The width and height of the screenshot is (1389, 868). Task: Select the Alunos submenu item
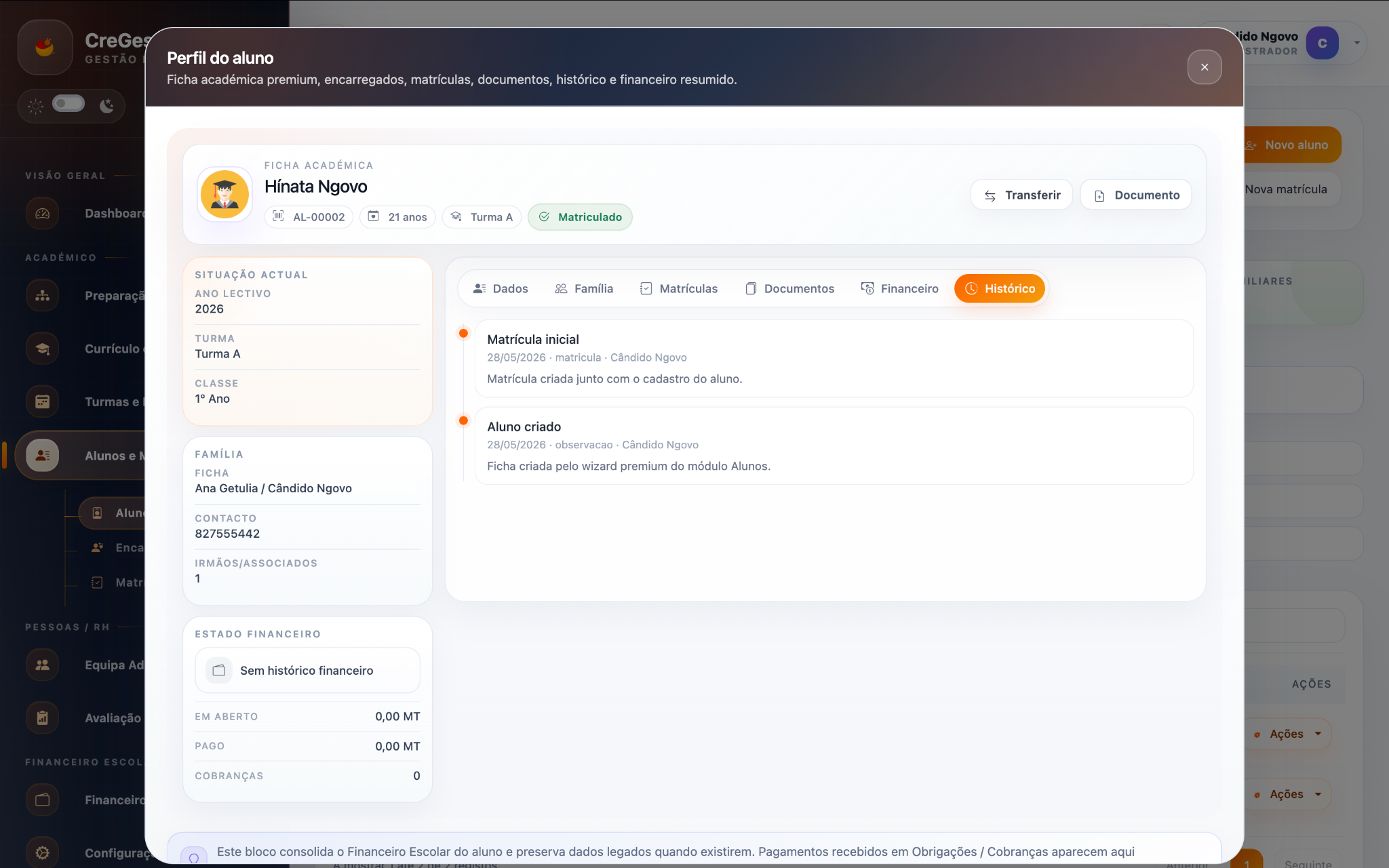[x=112, y=513]
